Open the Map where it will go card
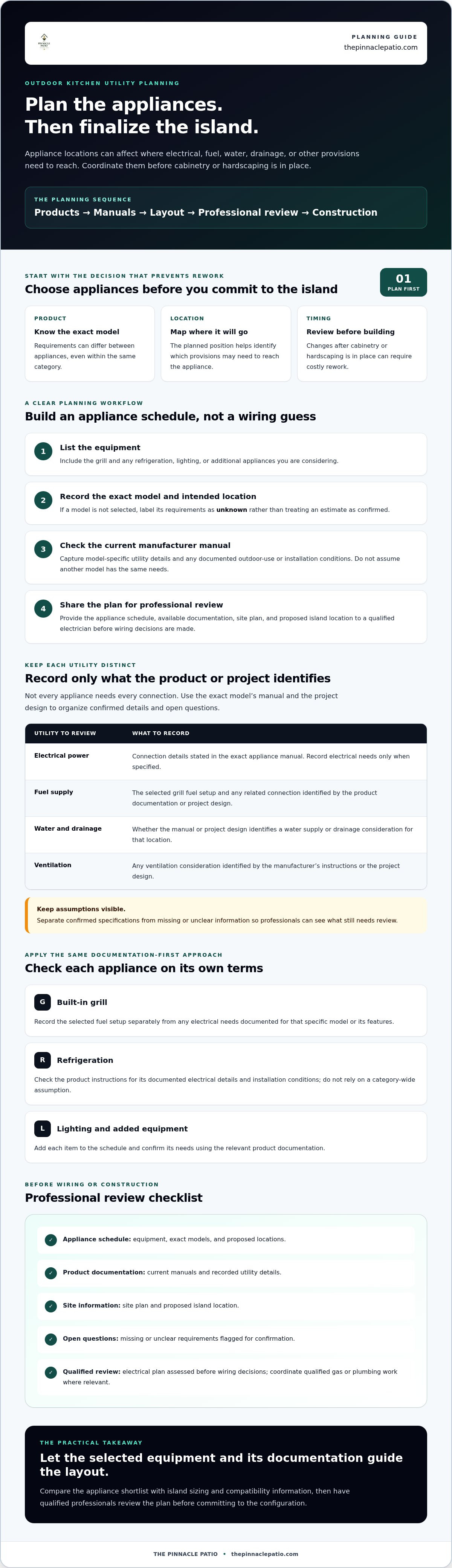 (226, 344)
